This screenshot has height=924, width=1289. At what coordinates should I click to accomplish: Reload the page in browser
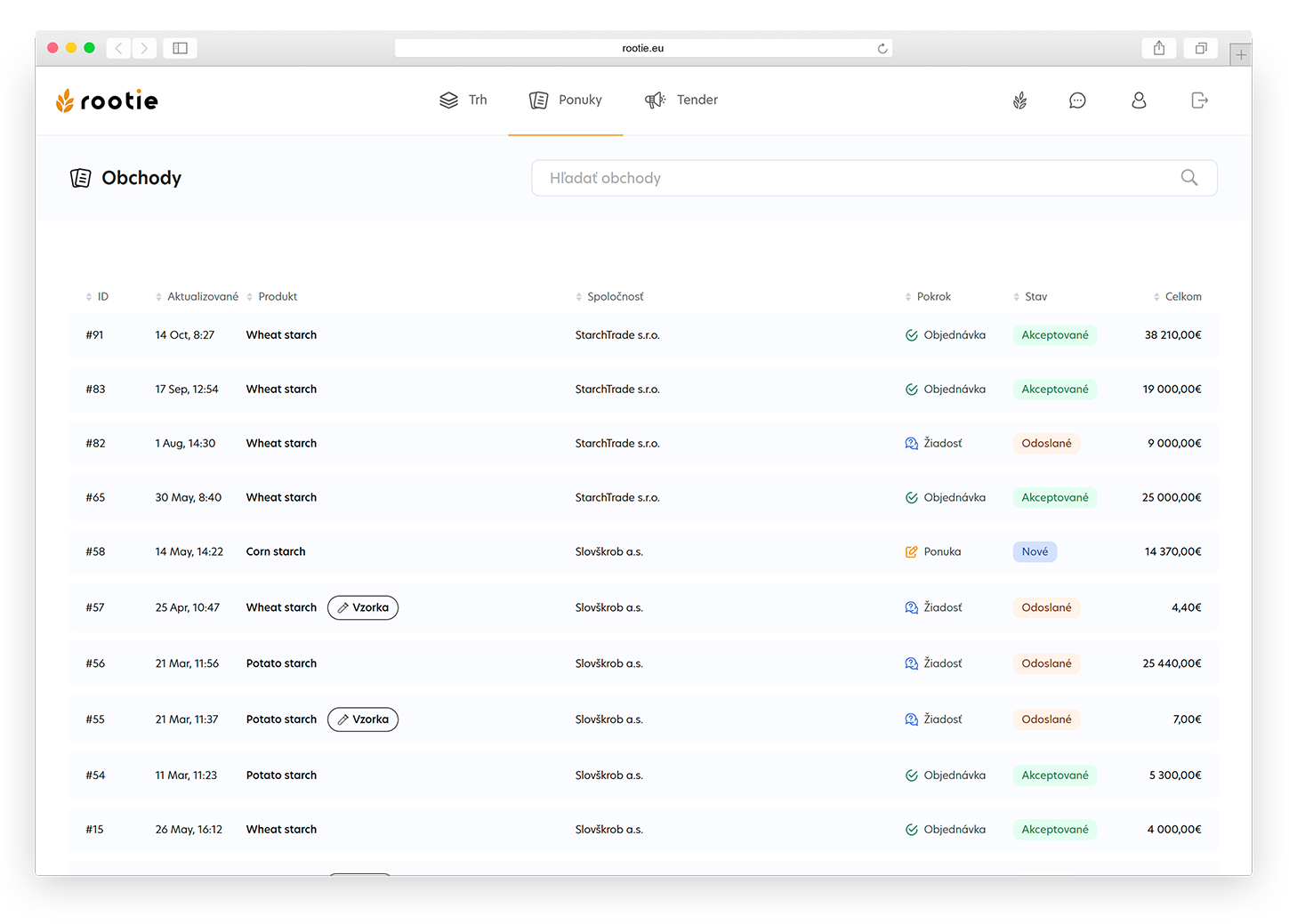point(882,48)
